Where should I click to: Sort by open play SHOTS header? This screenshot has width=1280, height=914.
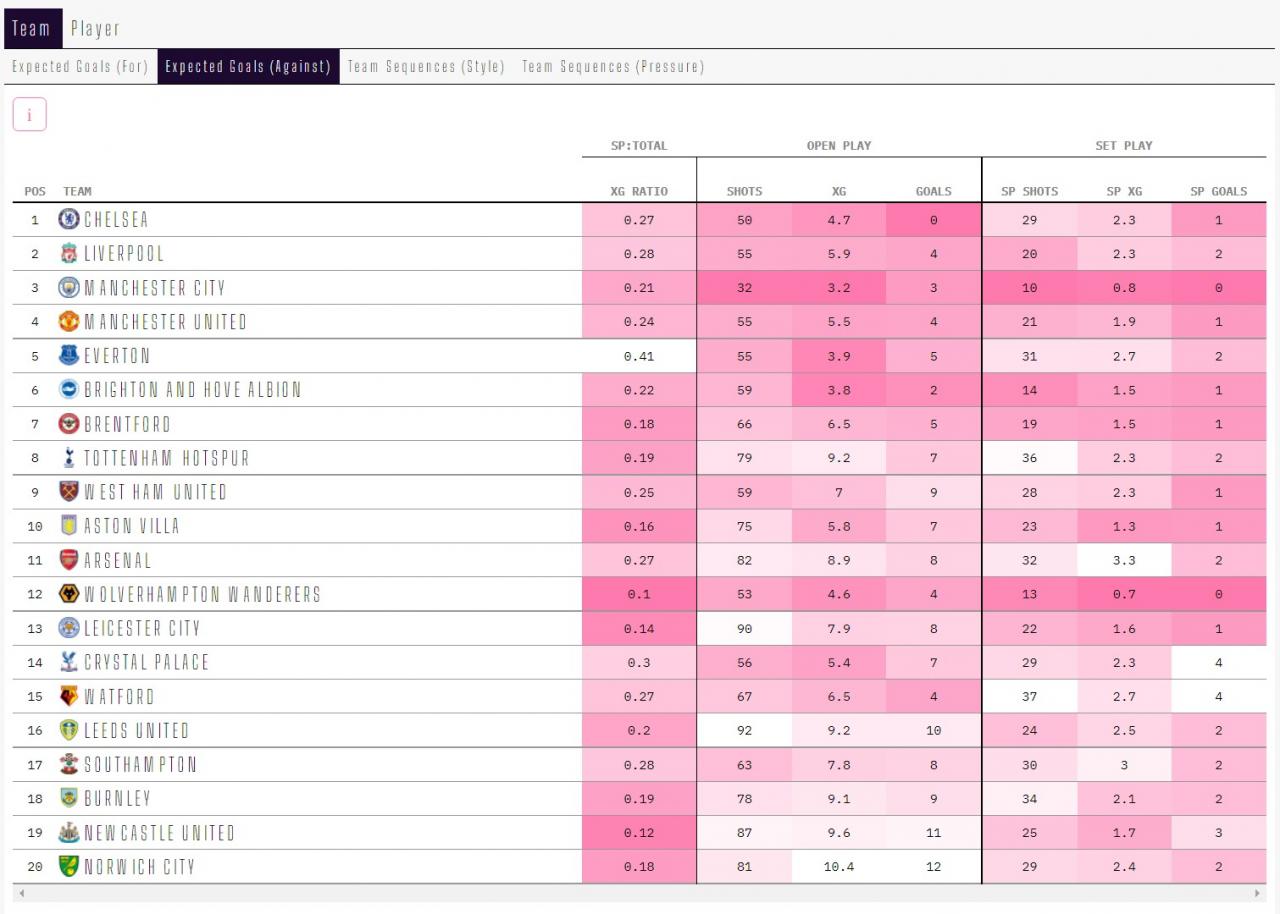[744, 191]
